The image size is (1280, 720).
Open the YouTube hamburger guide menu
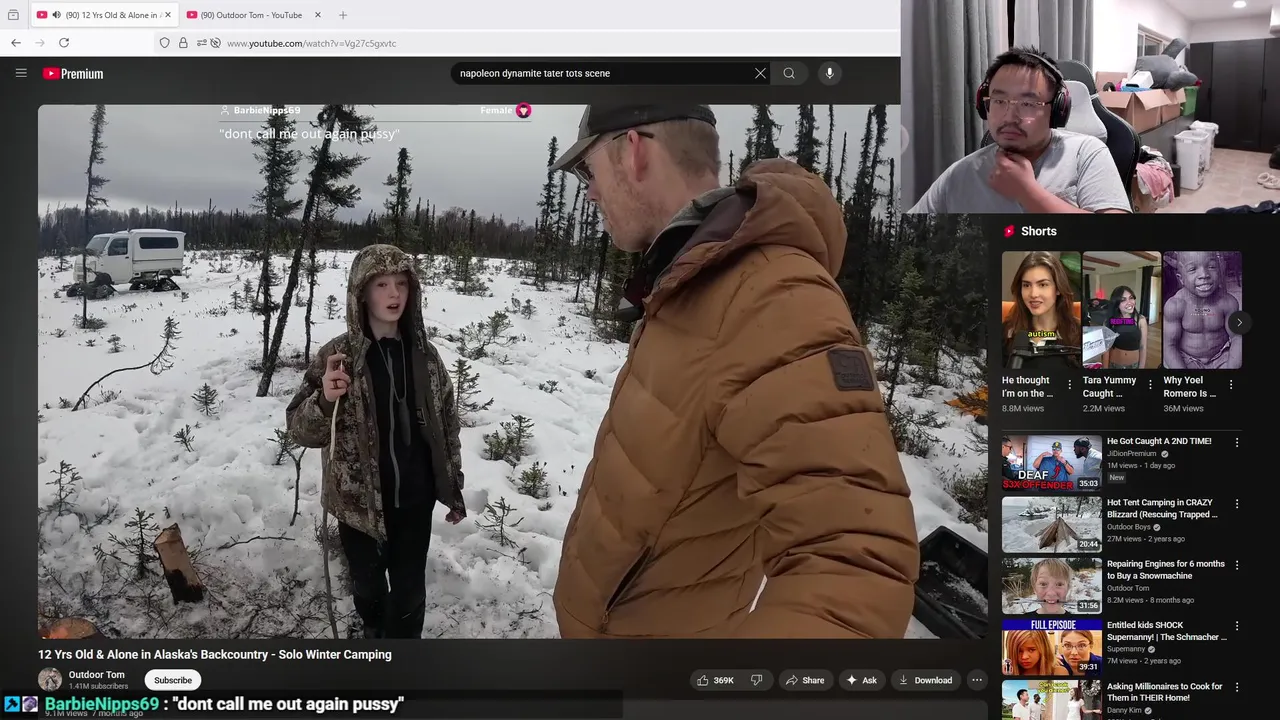point(21,73)
